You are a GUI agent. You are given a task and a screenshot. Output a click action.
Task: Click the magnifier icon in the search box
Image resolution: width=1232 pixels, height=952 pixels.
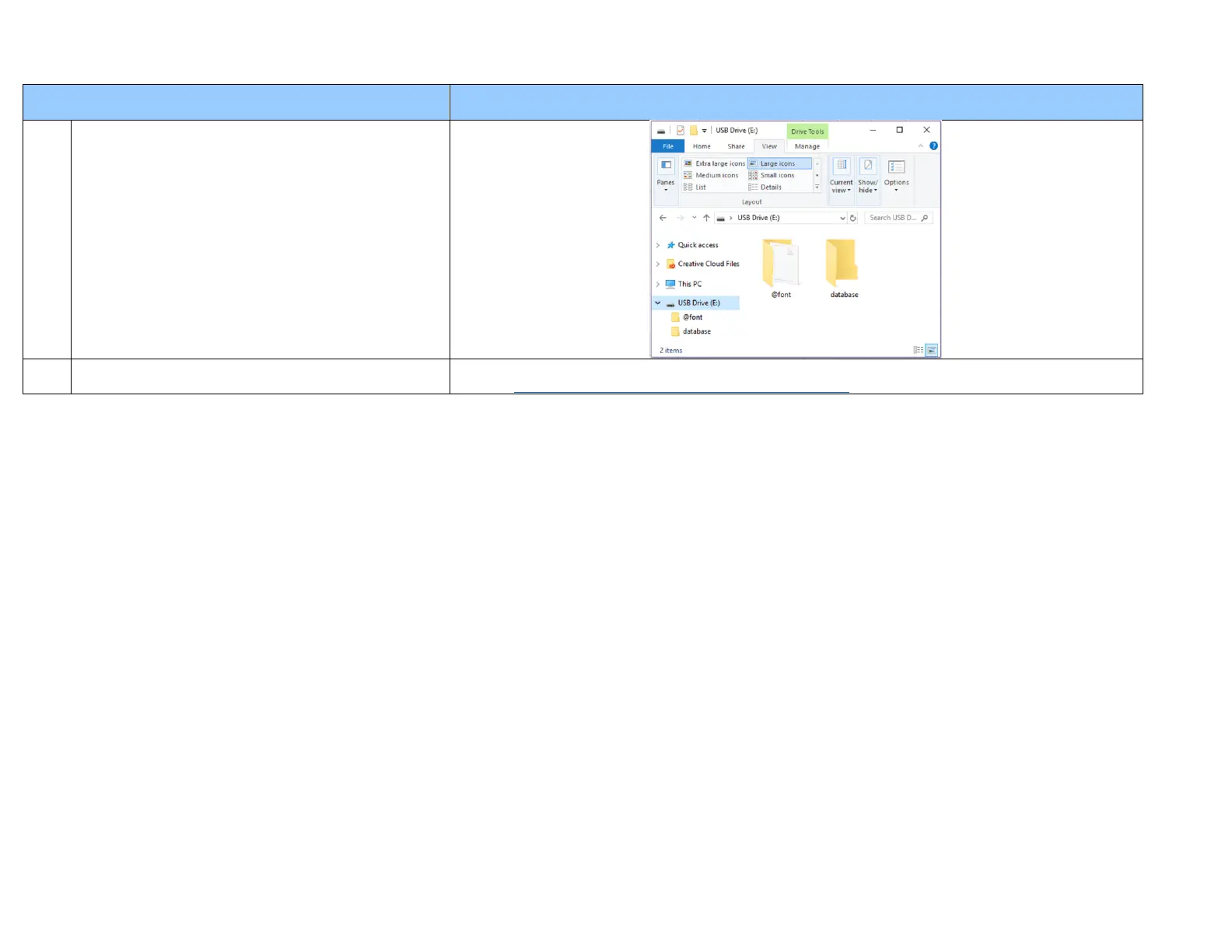(925, 219)
